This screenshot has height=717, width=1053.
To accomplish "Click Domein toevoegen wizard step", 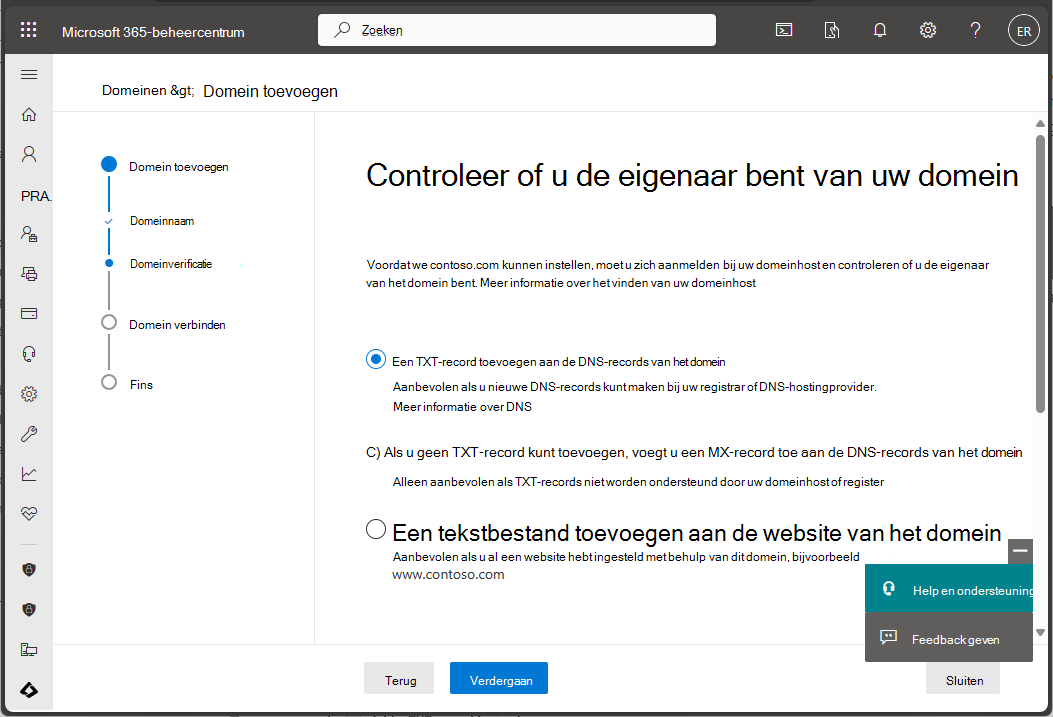I will (x=179, y=166).
